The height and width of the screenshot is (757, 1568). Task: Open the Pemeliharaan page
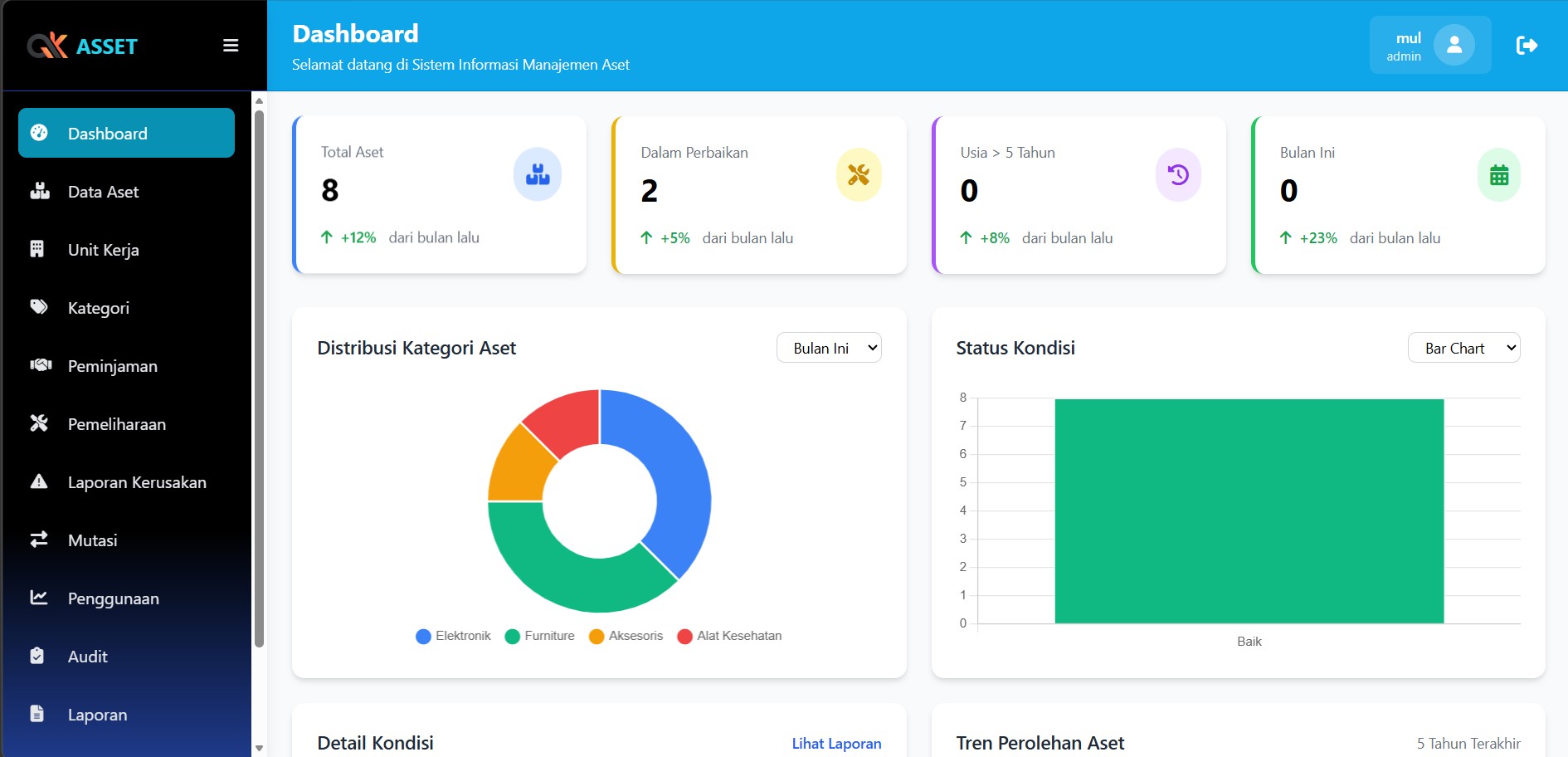pyautogui.click(x=116, y=424)
